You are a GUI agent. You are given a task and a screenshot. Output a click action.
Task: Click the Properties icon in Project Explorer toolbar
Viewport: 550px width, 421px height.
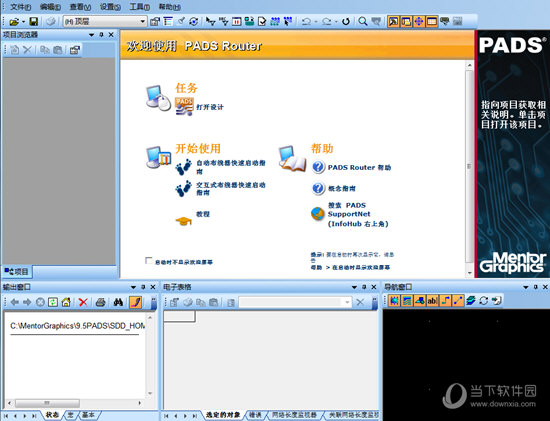pos(75,50)
